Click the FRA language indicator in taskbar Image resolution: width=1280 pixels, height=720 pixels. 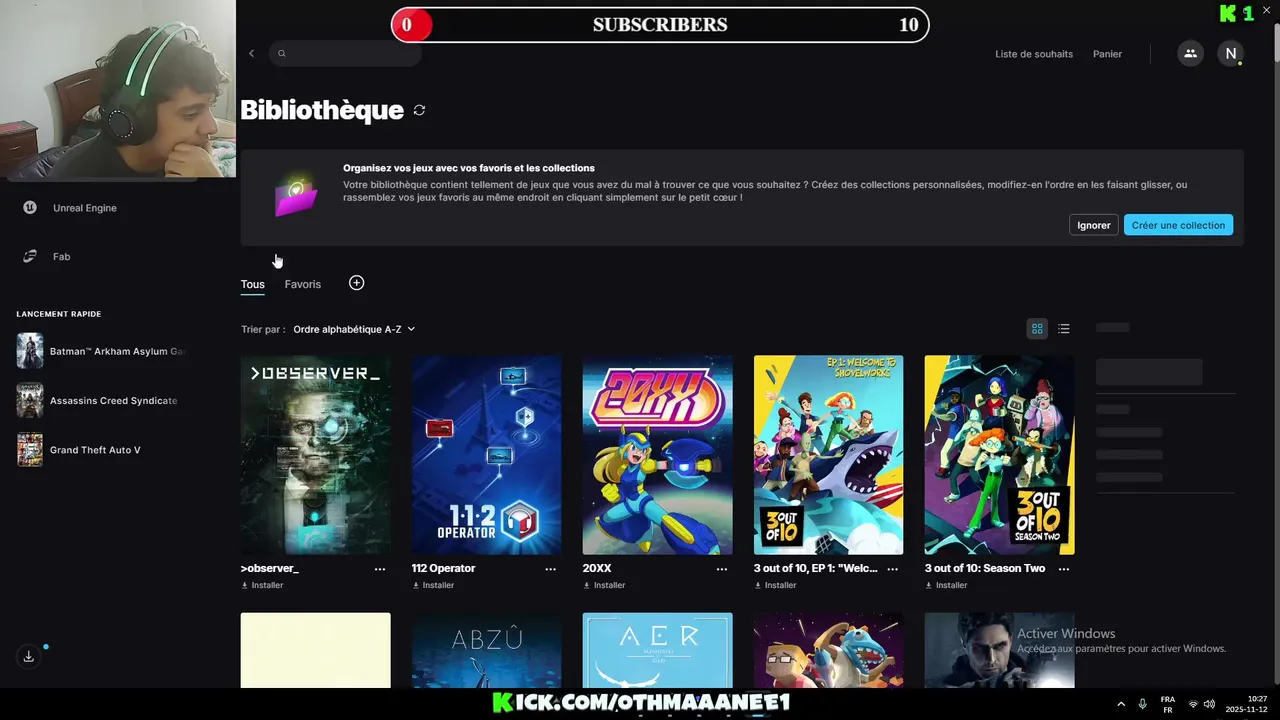[1168, 704]
